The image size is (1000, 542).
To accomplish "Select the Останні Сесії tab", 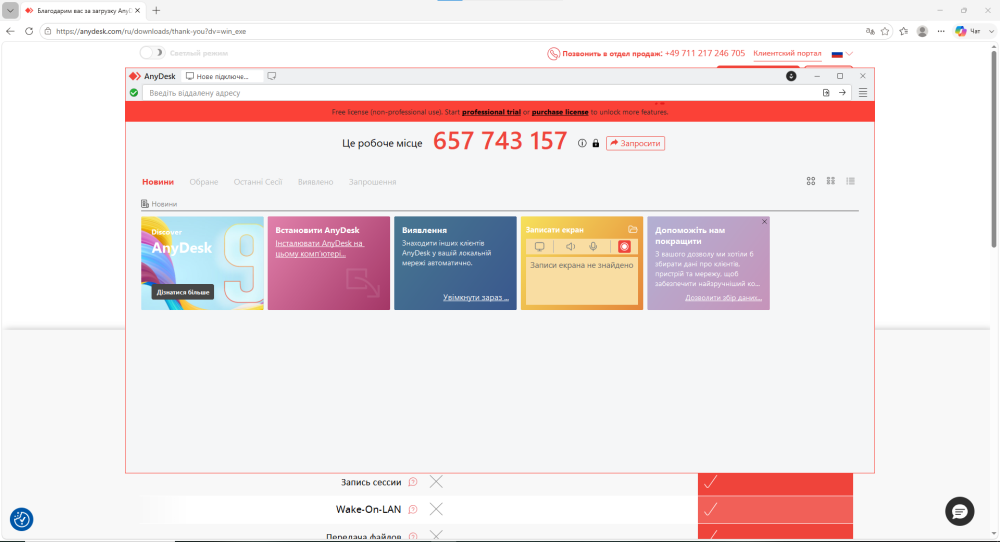I will click(x=258, y=182).
